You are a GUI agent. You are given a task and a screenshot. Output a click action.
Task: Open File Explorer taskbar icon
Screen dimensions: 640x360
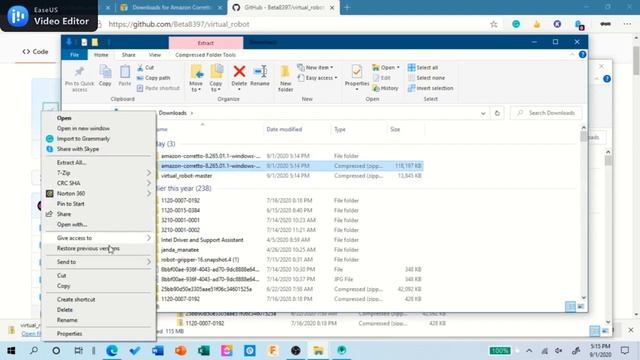coord(318,350)
